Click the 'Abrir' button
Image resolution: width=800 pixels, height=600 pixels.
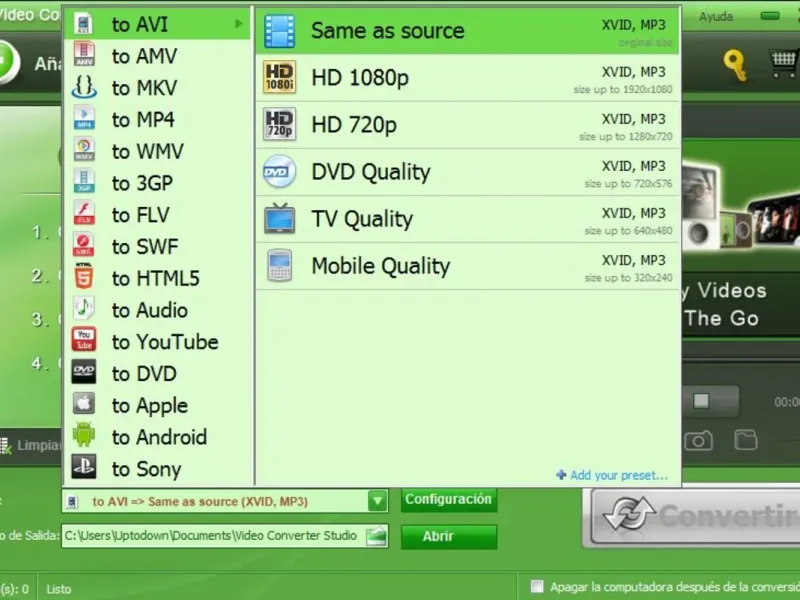click(448, 536)
